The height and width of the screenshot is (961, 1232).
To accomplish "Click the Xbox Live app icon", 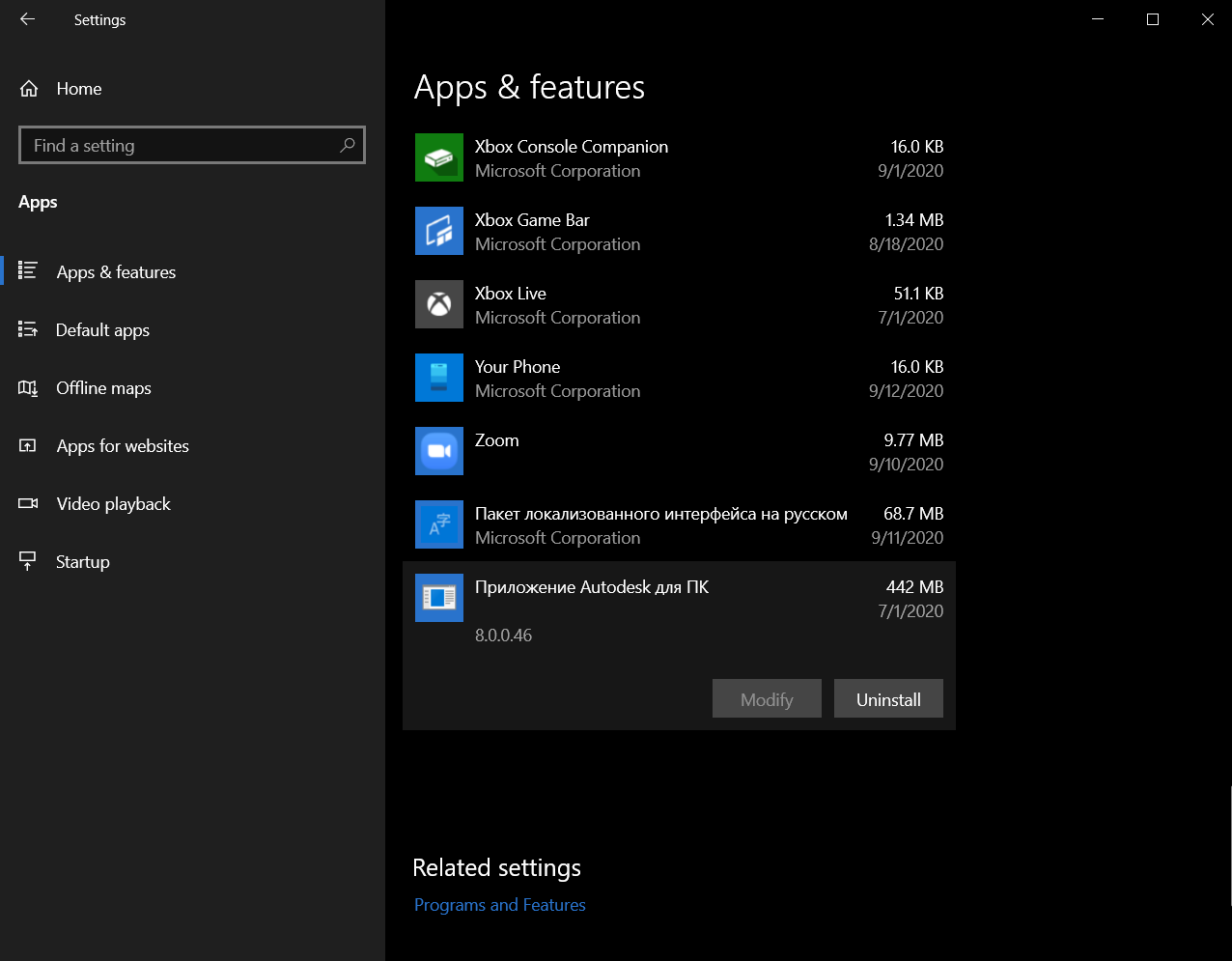I will pyautogui.click(x=439, y=304).
